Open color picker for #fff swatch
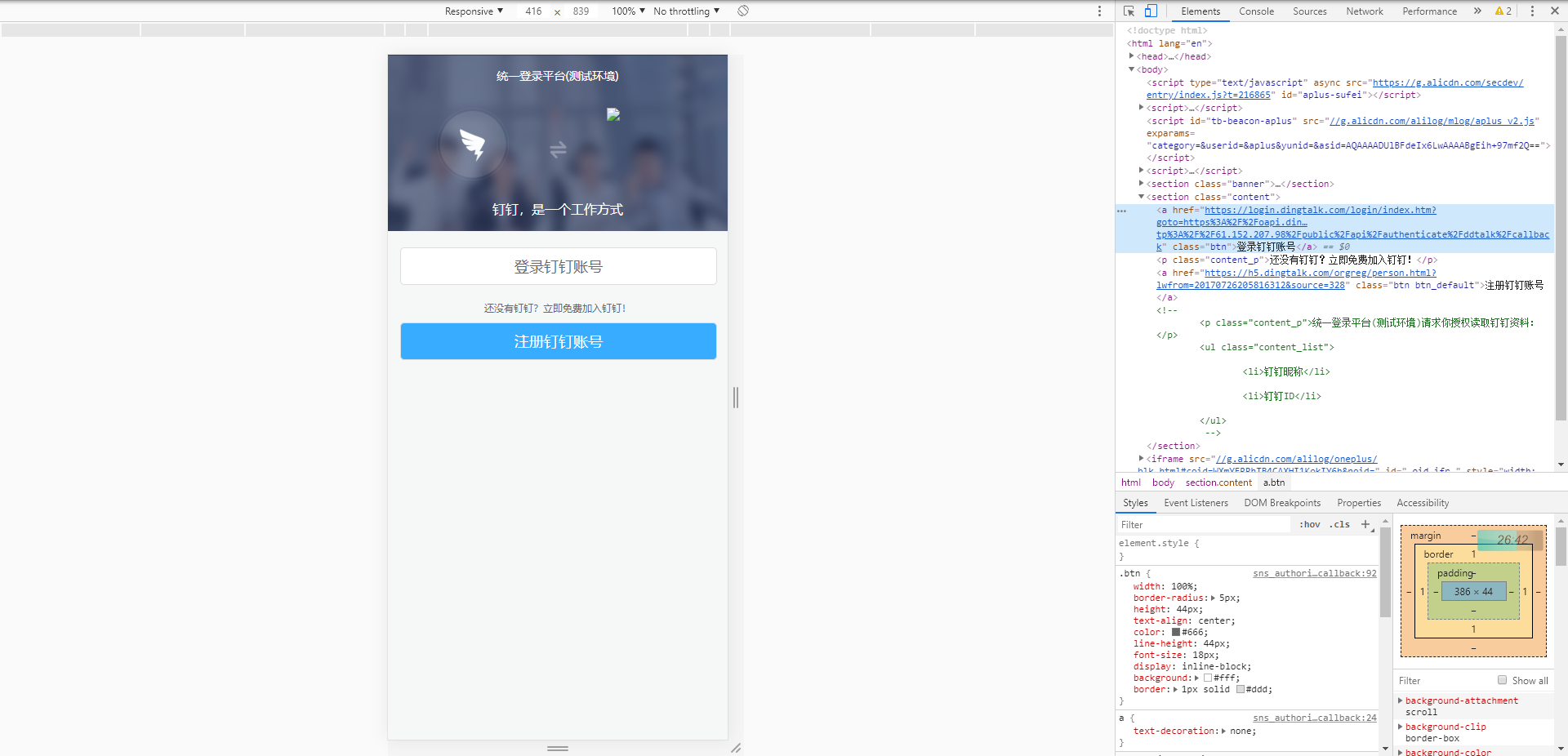The height and width of the screenshot is (756, 1568). [x=1207, y=678]
